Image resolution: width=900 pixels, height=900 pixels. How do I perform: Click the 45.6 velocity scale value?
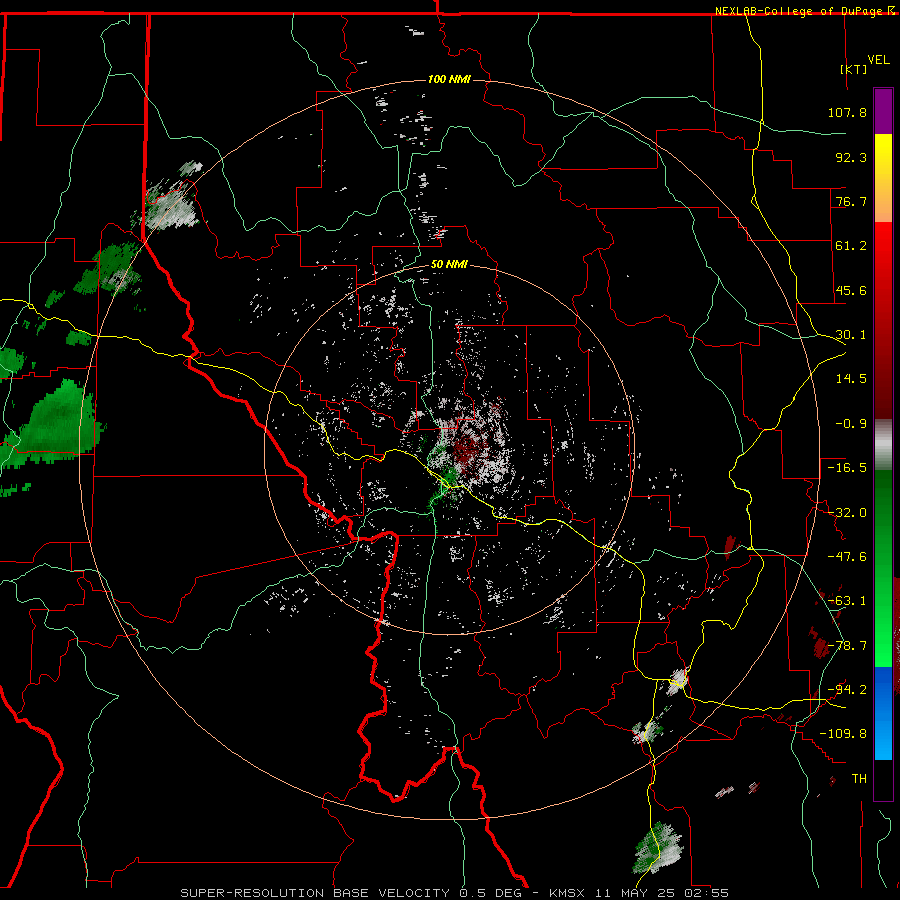click(x=851, y=290)
